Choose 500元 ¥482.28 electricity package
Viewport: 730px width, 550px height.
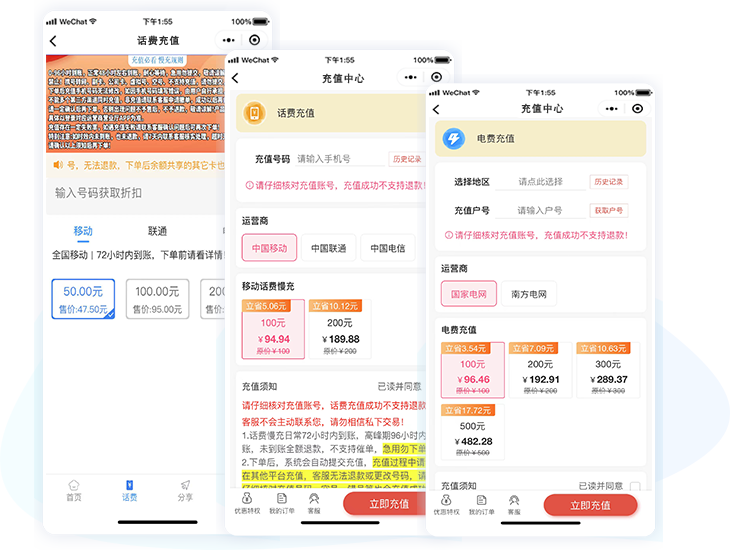(x=473, y=432)
